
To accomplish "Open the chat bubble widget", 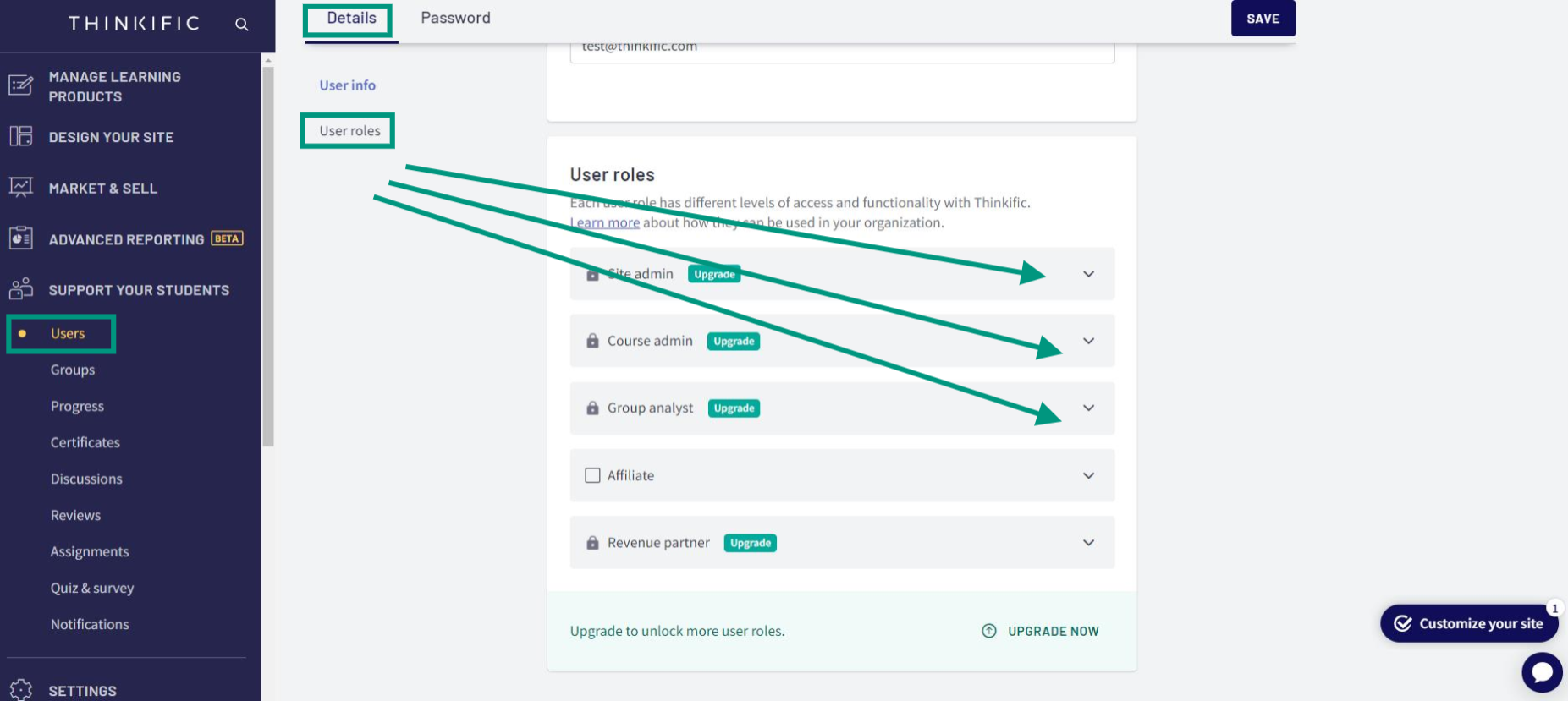I will (x=1542, y=673).
